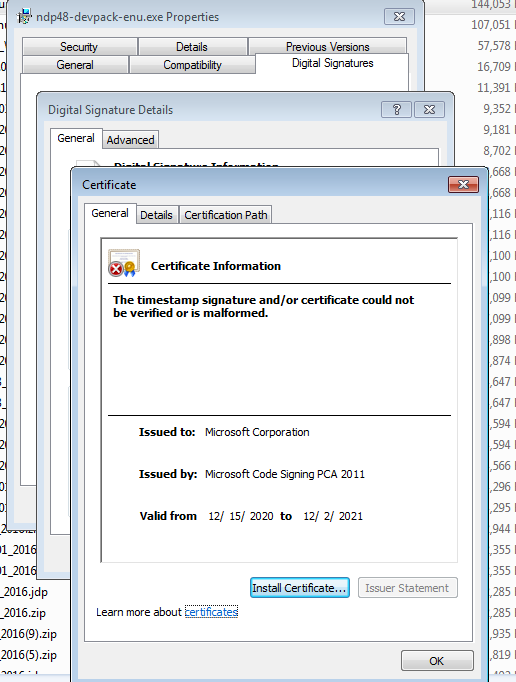Close the Certificate dialog with red X

click(463, 184)
